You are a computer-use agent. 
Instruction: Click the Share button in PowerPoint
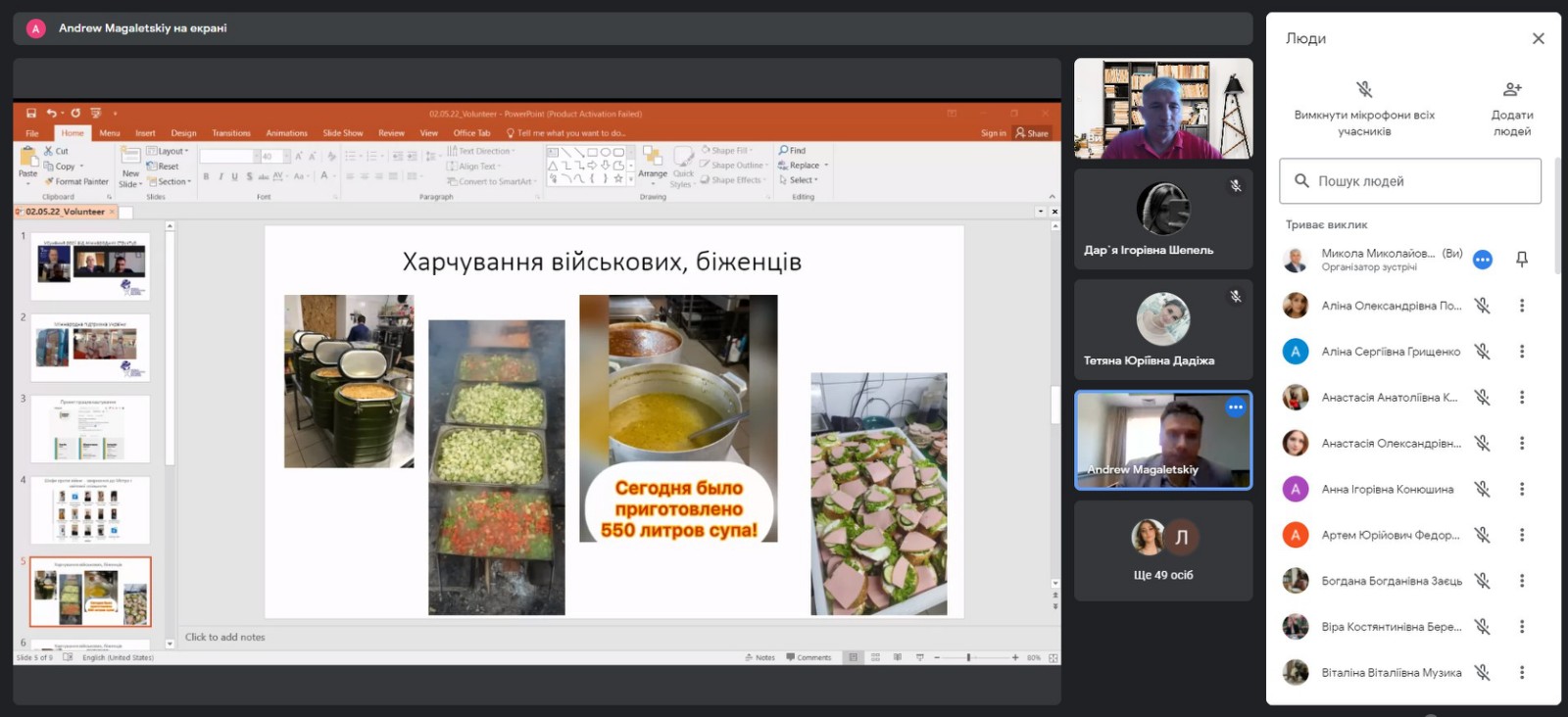1033,133
